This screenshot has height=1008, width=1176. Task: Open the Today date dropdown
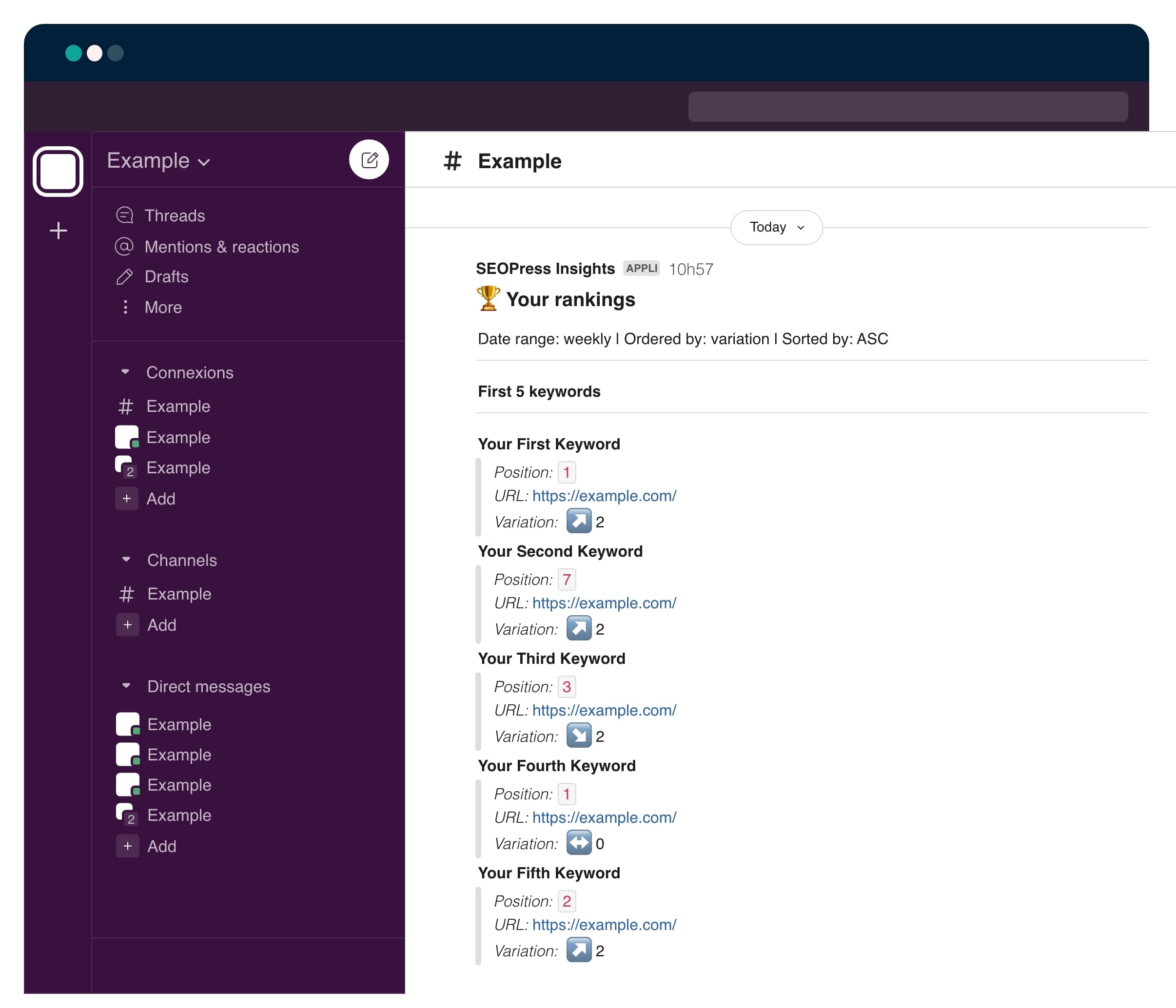tap(776, 228)
